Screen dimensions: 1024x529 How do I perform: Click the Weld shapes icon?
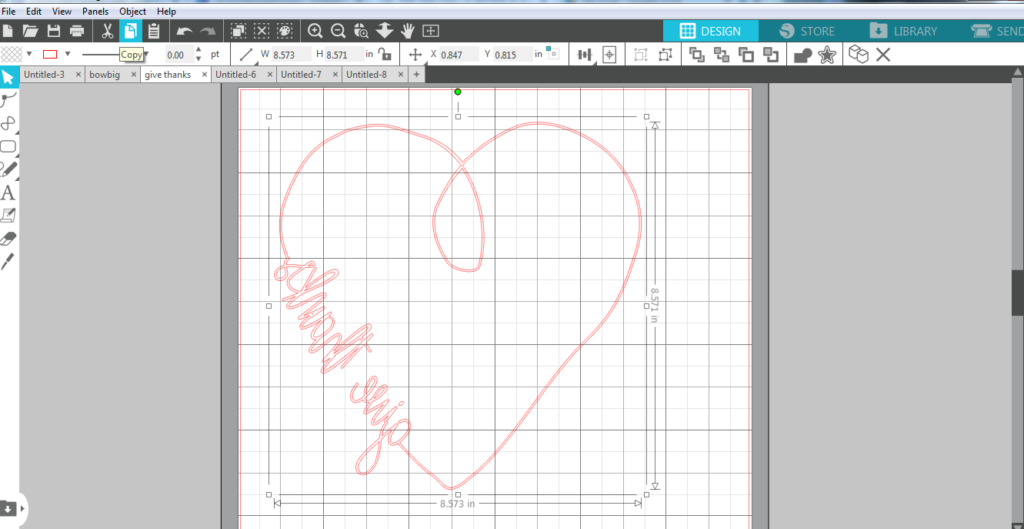(x=802, y=55)
